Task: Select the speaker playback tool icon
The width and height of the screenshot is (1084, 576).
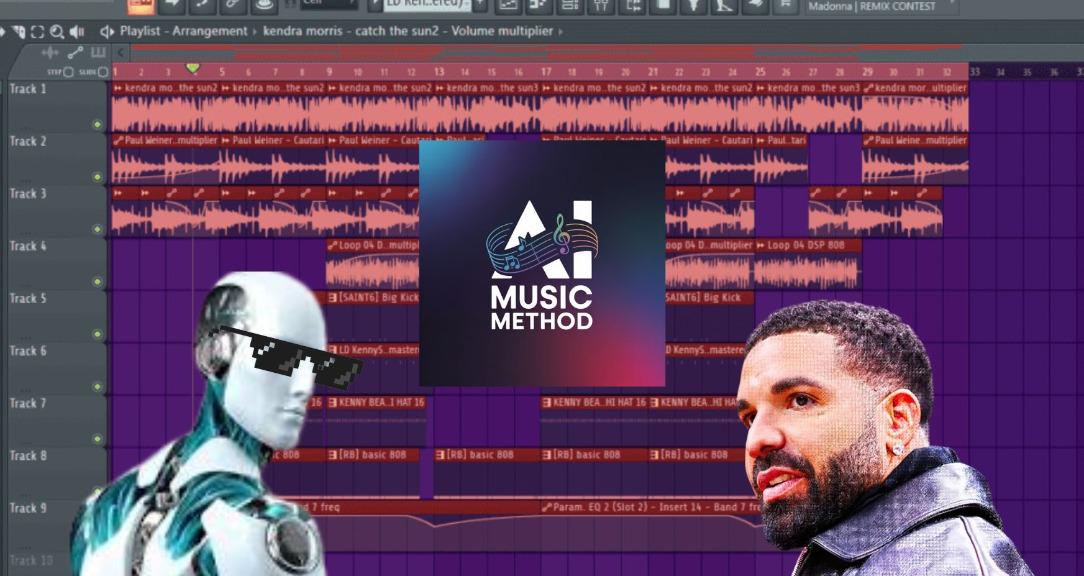Action: click(77, 32)
